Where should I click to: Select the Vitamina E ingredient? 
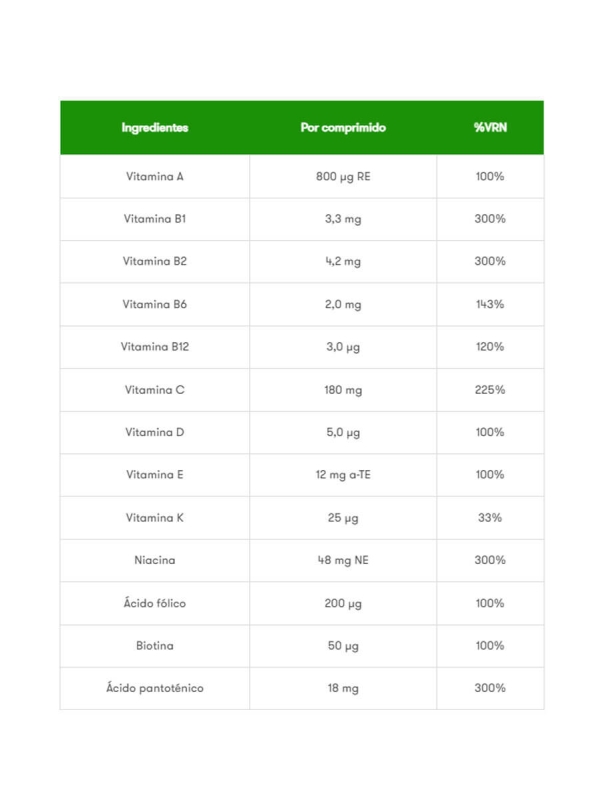(x=154, y=475)
